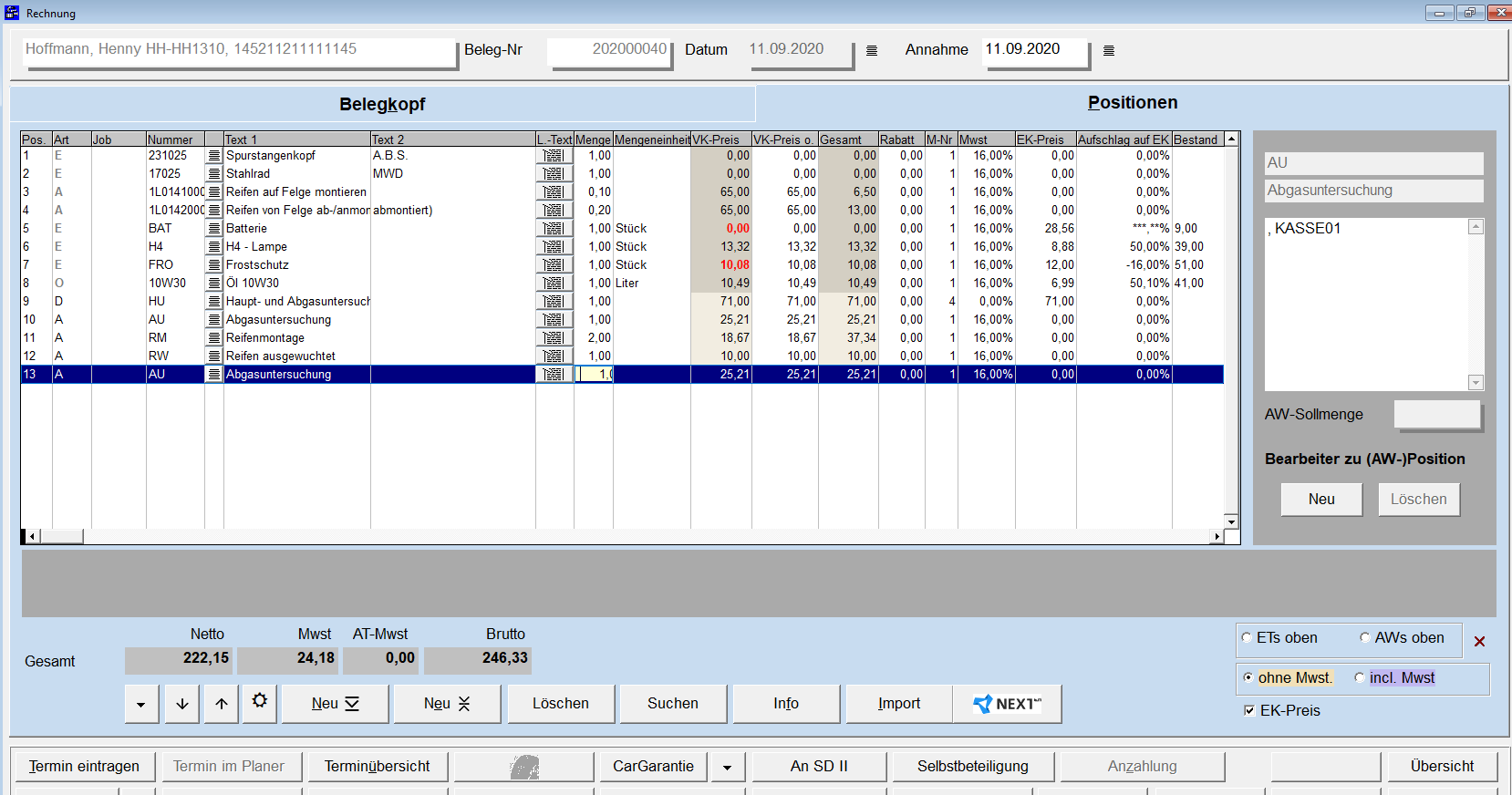Open the L.-Text keyboard icon for Stahlrad row

pos(554,174)
